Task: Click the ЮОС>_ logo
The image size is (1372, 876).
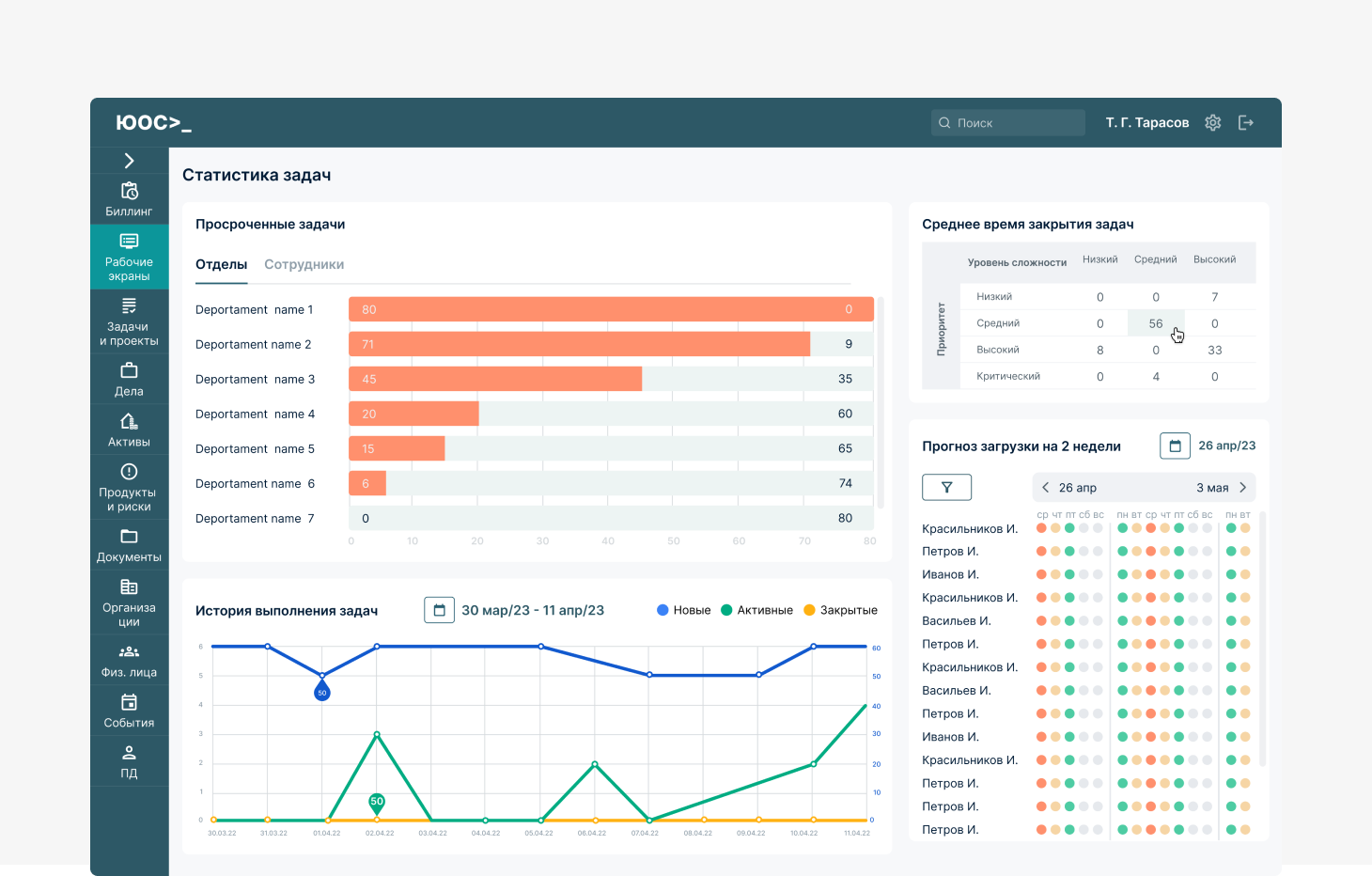Action: tap(154, 123)
